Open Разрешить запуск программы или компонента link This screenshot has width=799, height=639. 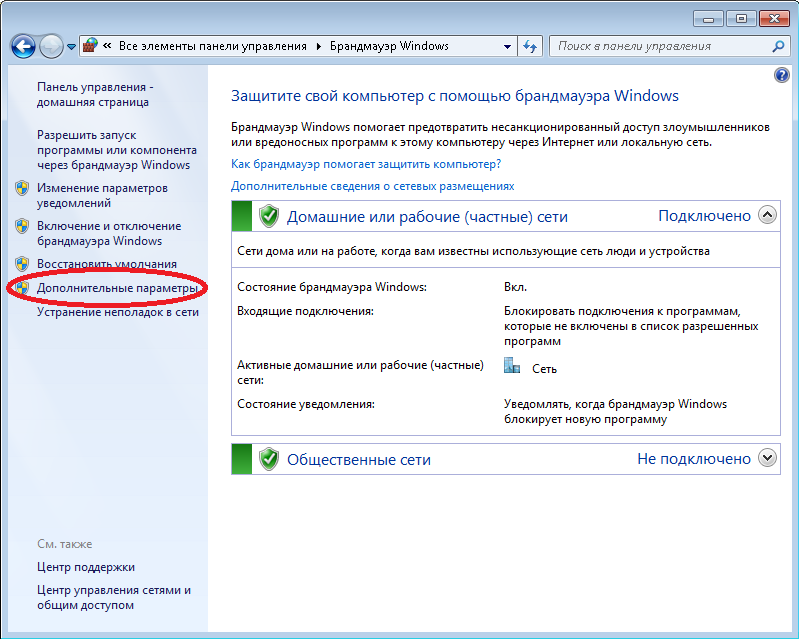(x=117, y=150)
